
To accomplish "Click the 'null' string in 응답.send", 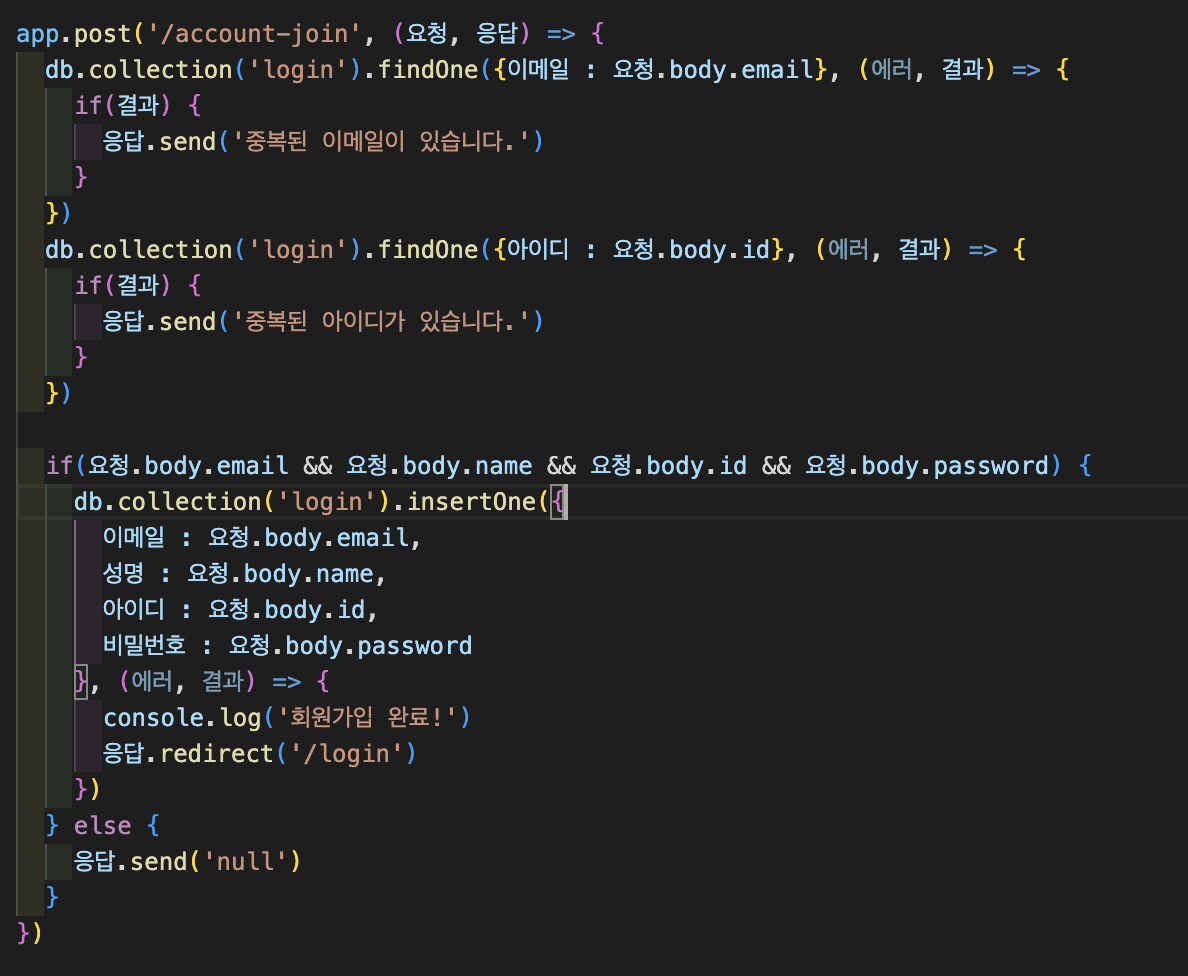I will pyautogui.click(x=245, y=862).
